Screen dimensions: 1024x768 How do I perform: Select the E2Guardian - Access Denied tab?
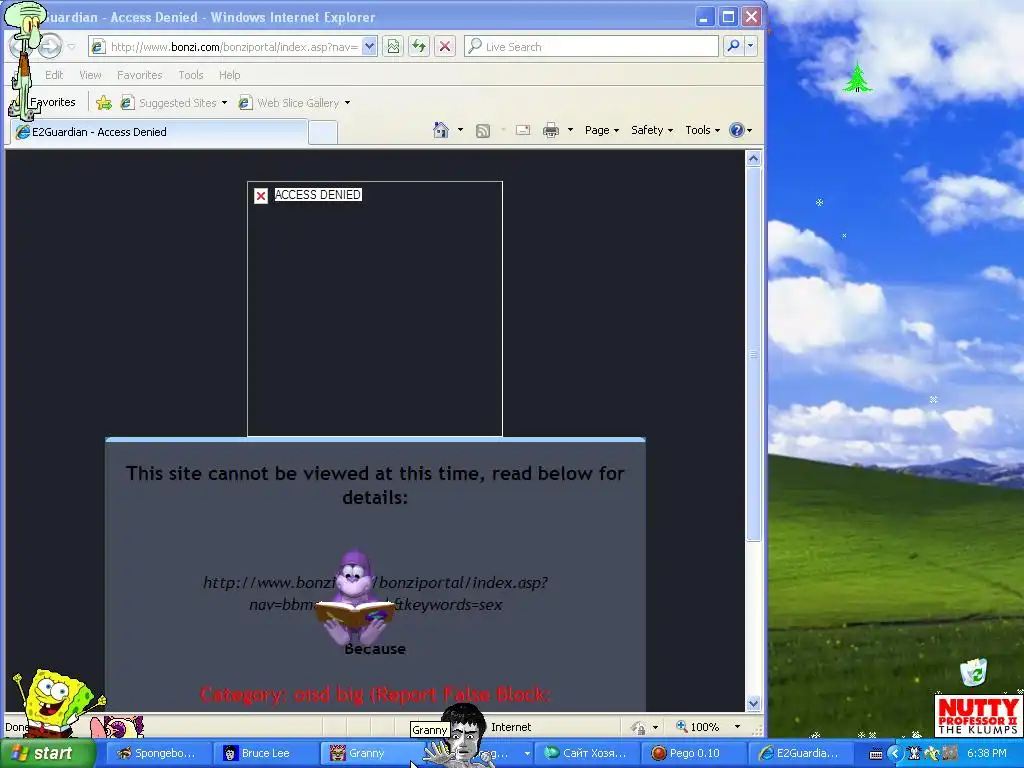158,132
